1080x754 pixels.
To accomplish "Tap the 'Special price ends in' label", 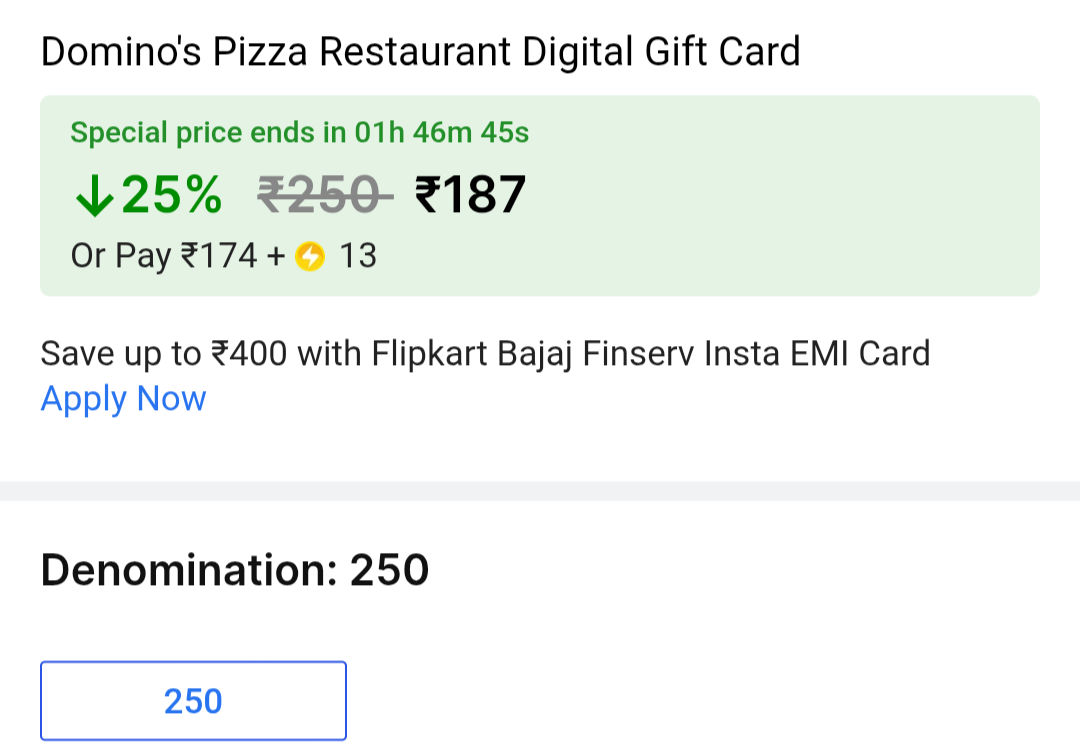I will pyautogui.click(x=204, y=132).
